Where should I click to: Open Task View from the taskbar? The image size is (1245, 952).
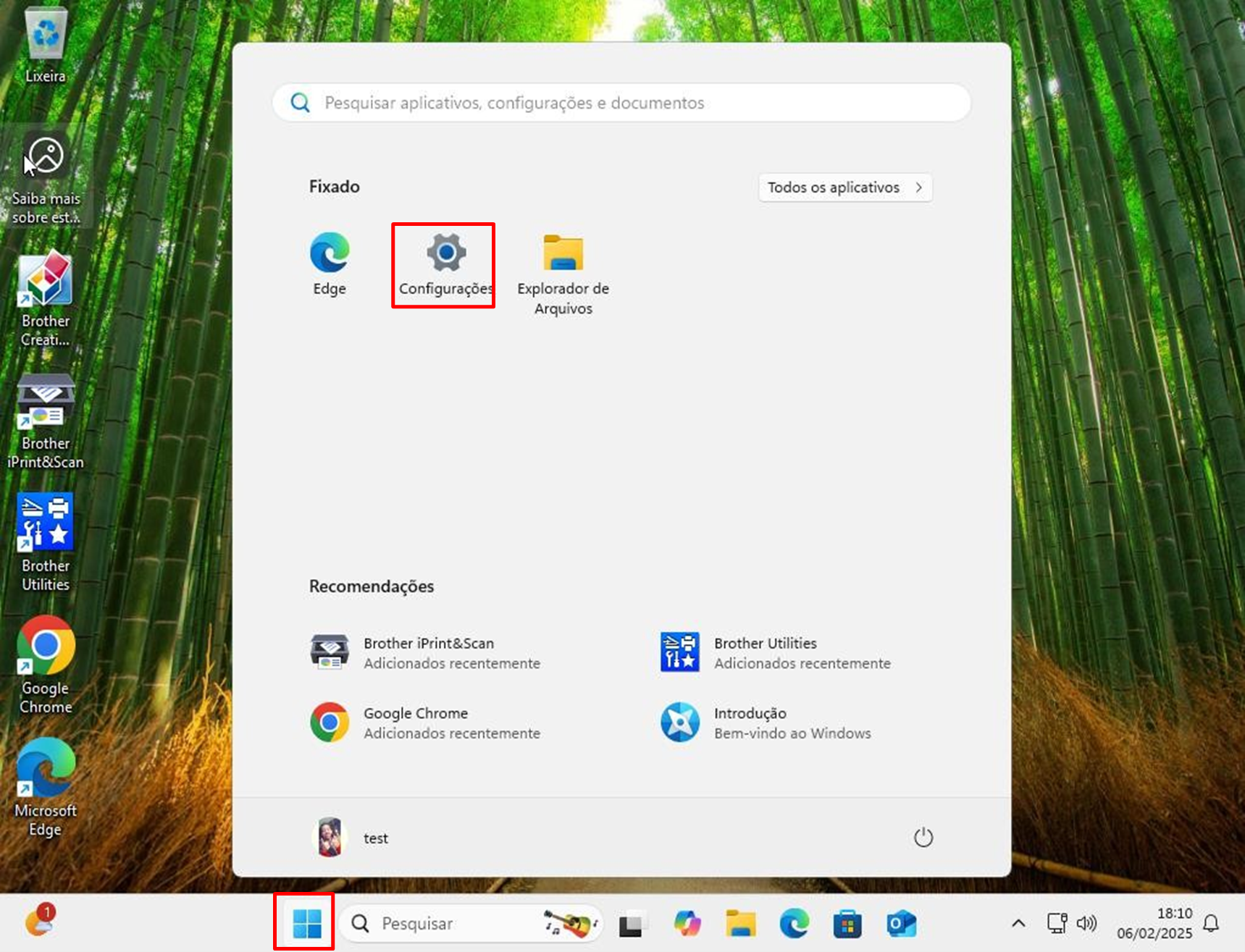632,924
